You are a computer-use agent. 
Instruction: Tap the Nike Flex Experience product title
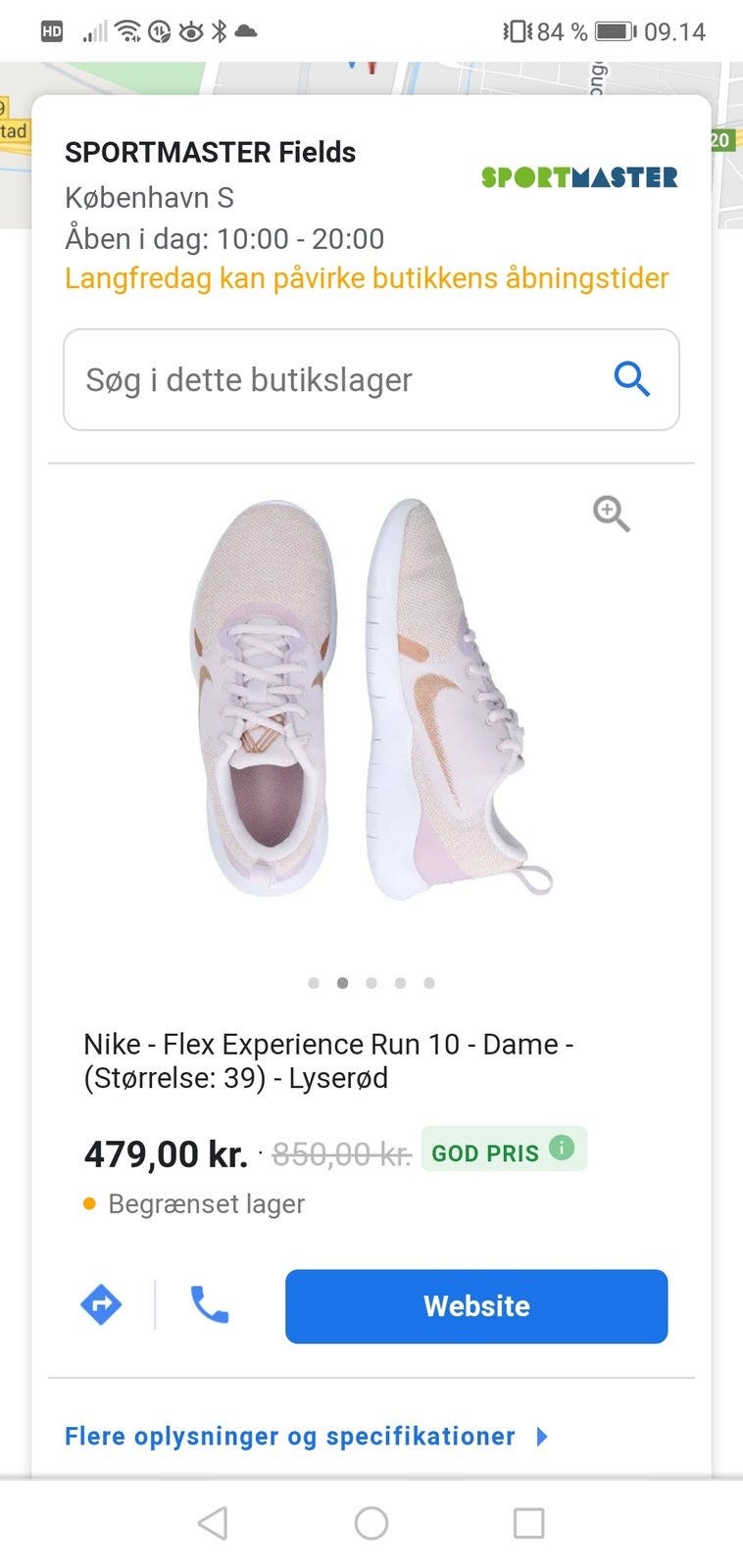(328, 1060)
